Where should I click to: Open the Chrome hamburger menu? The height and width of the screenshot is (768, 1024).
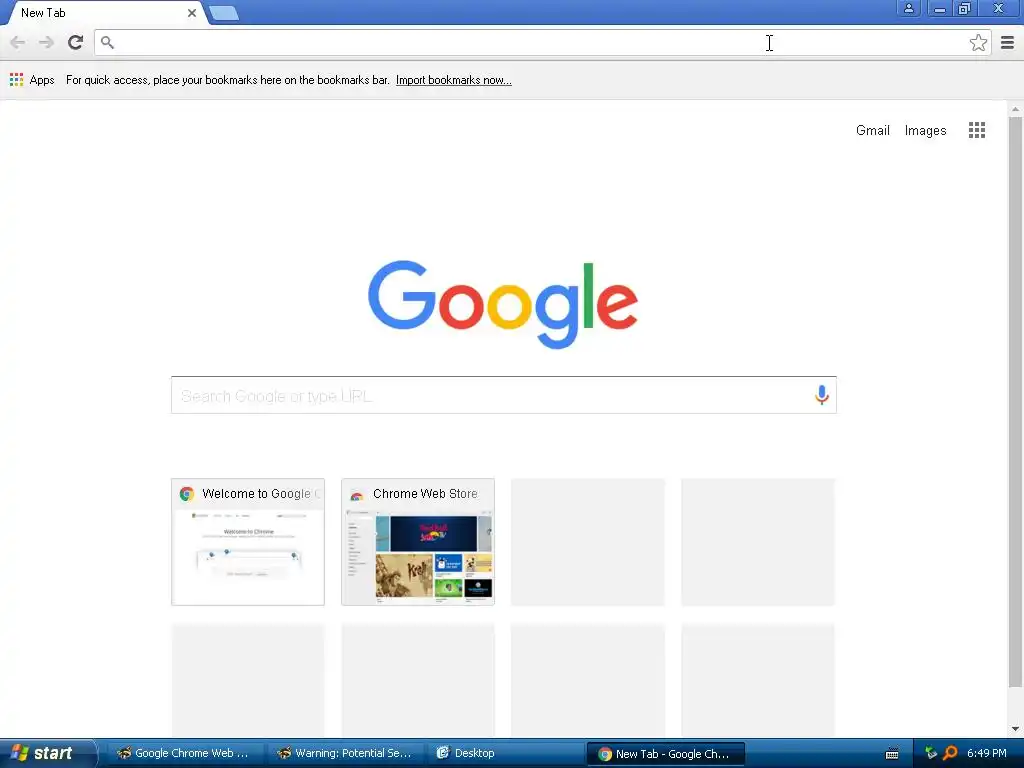tap(1007, 43)
